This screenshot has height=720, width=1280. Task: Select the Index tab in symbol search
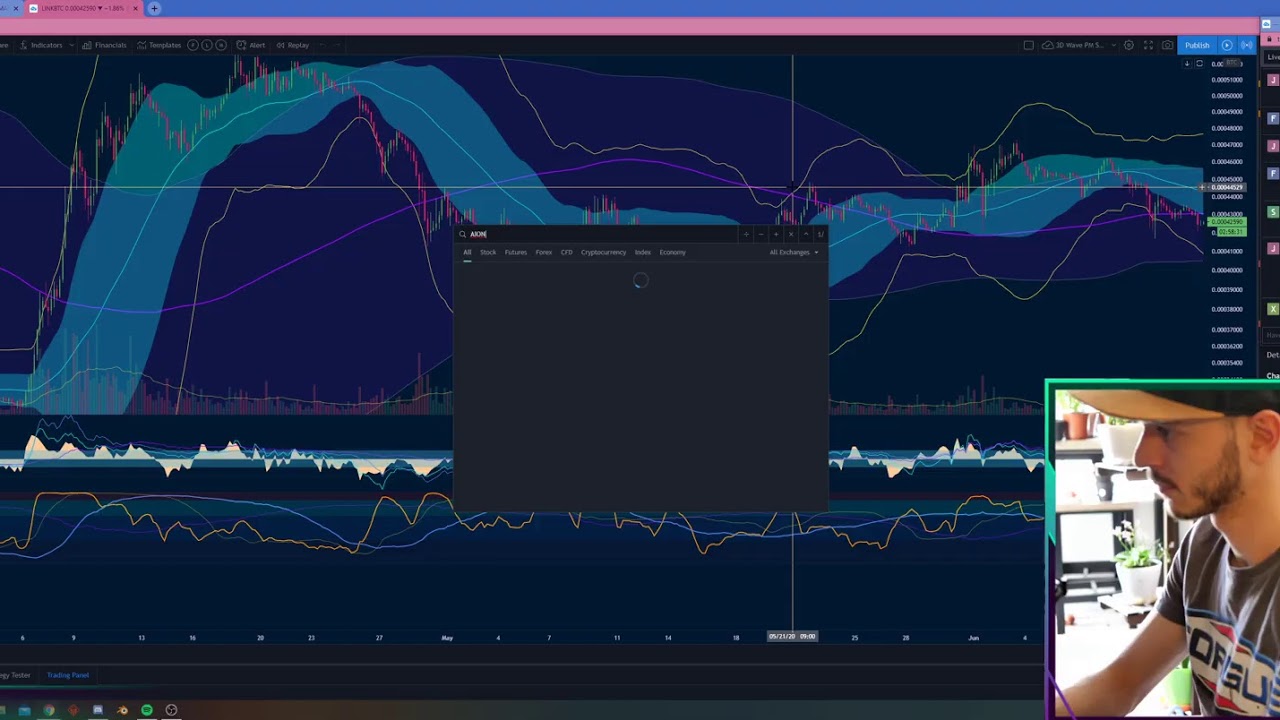642,252
